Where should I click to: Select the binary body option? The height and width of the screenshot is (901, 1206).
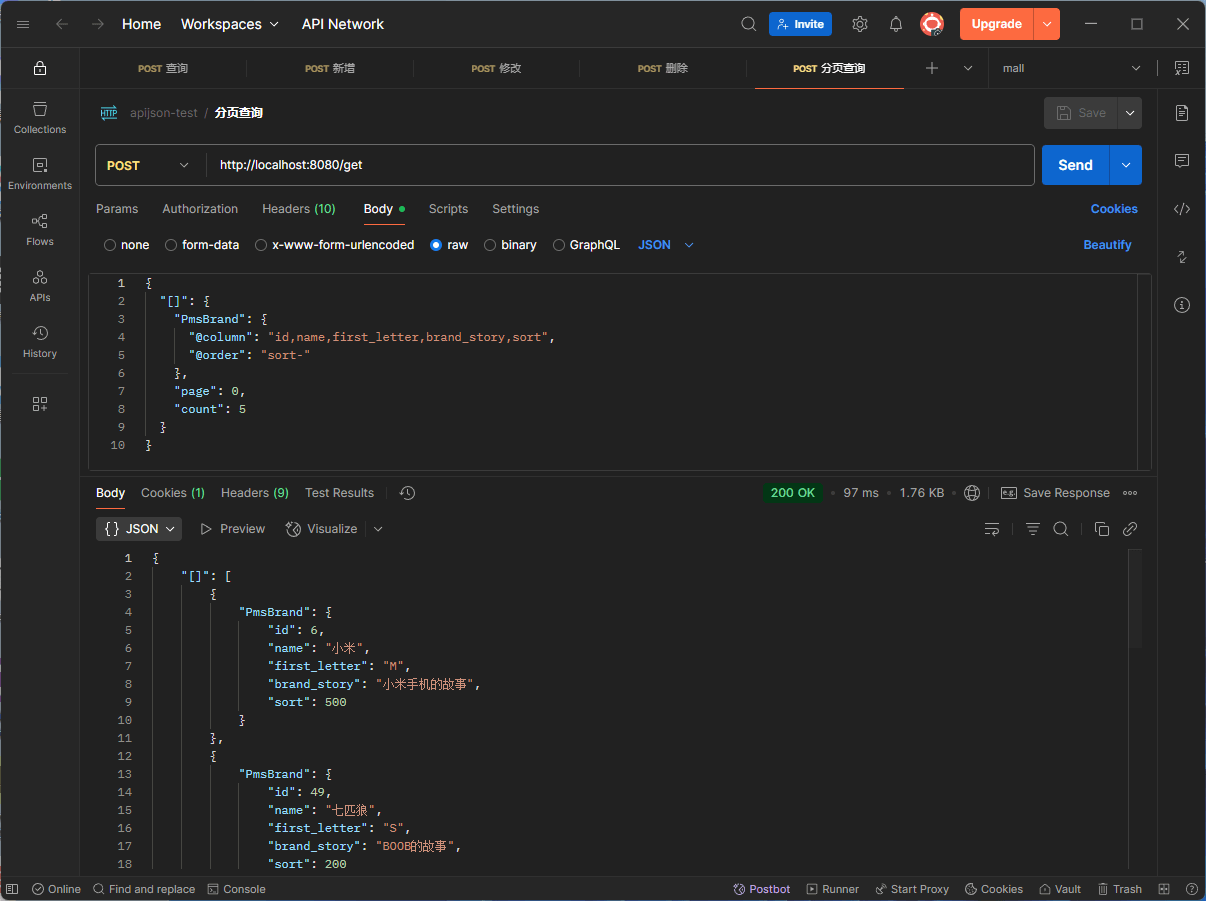point(510,245)
